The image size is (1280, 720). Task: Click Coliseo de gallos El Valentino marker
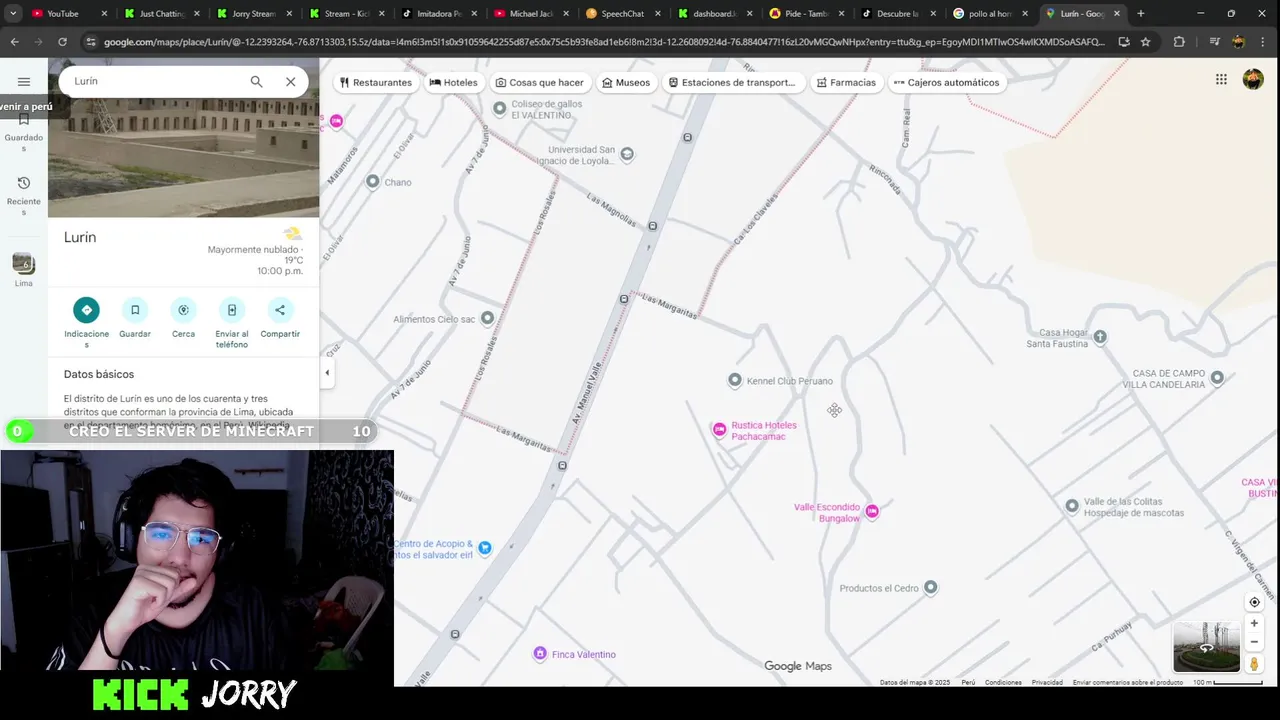point(501,107)
